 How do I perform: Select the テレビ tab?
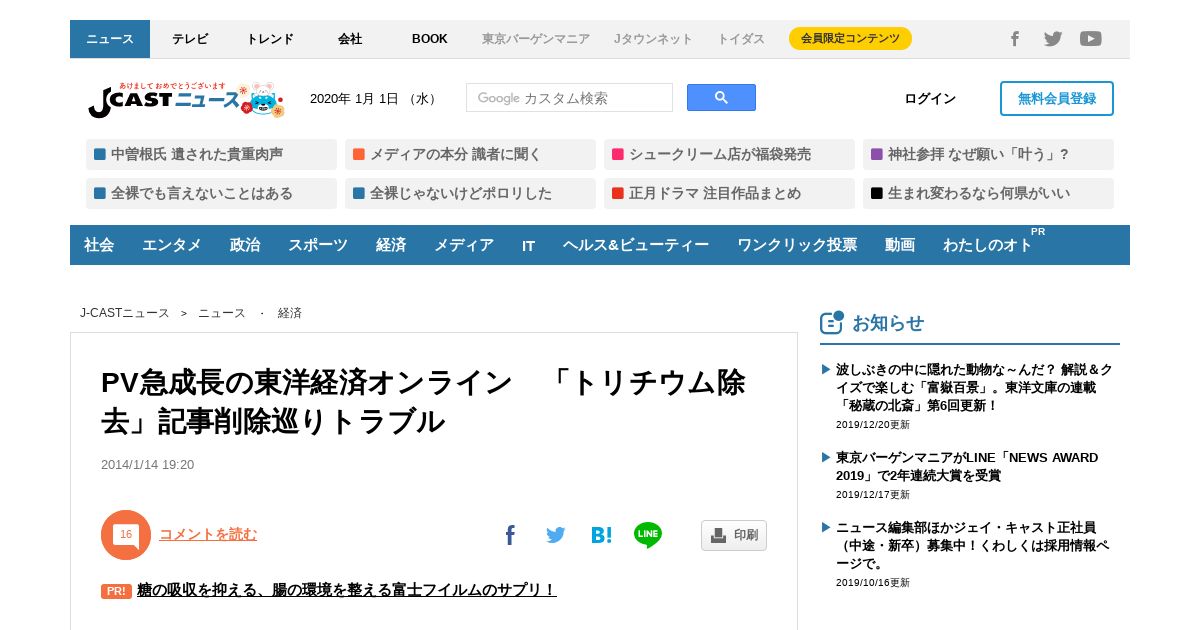point(190,39)
